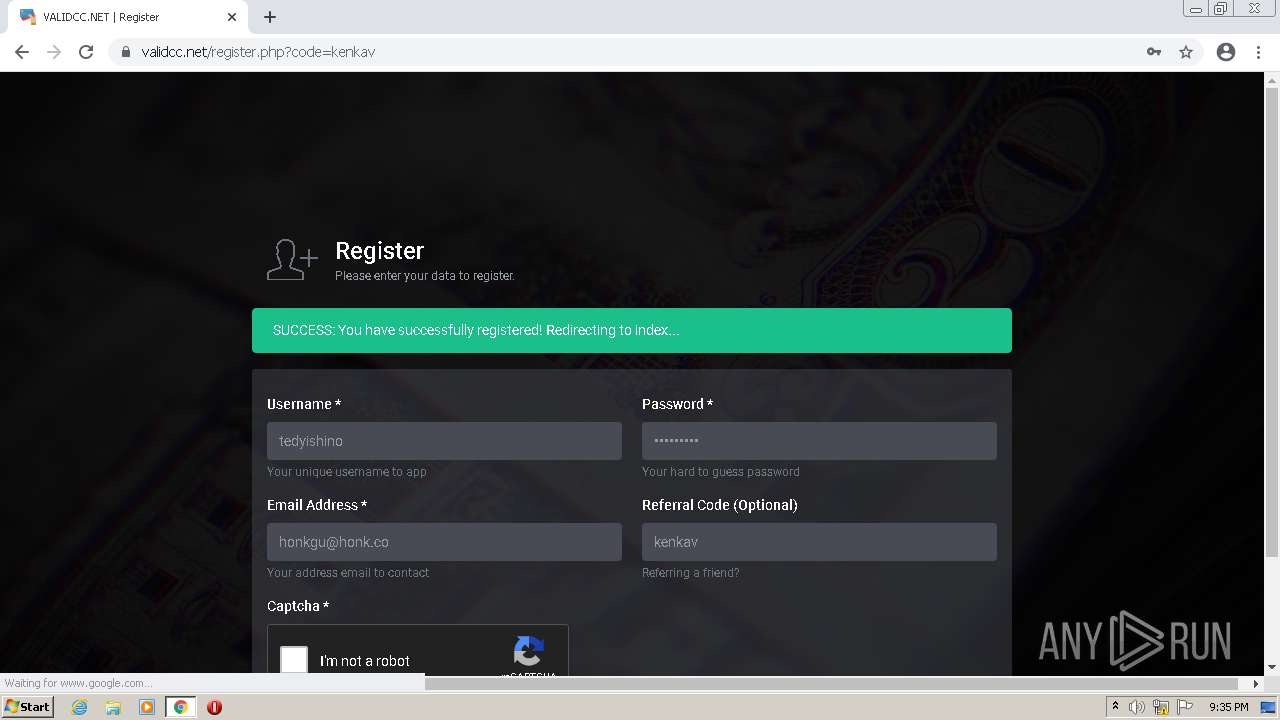
Task: Click the Referral Code field
Action: (x=819, y=542)
